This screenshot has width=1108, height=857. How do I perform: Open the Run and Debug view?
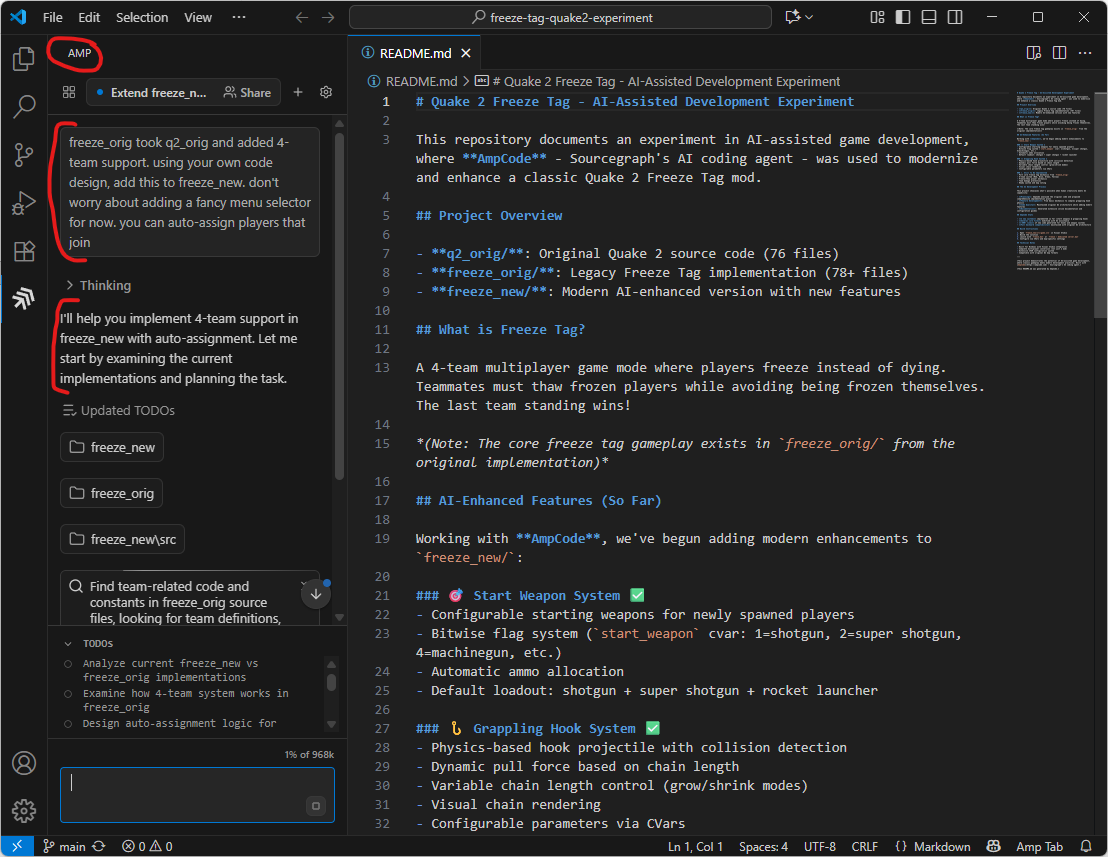point(24,203)
